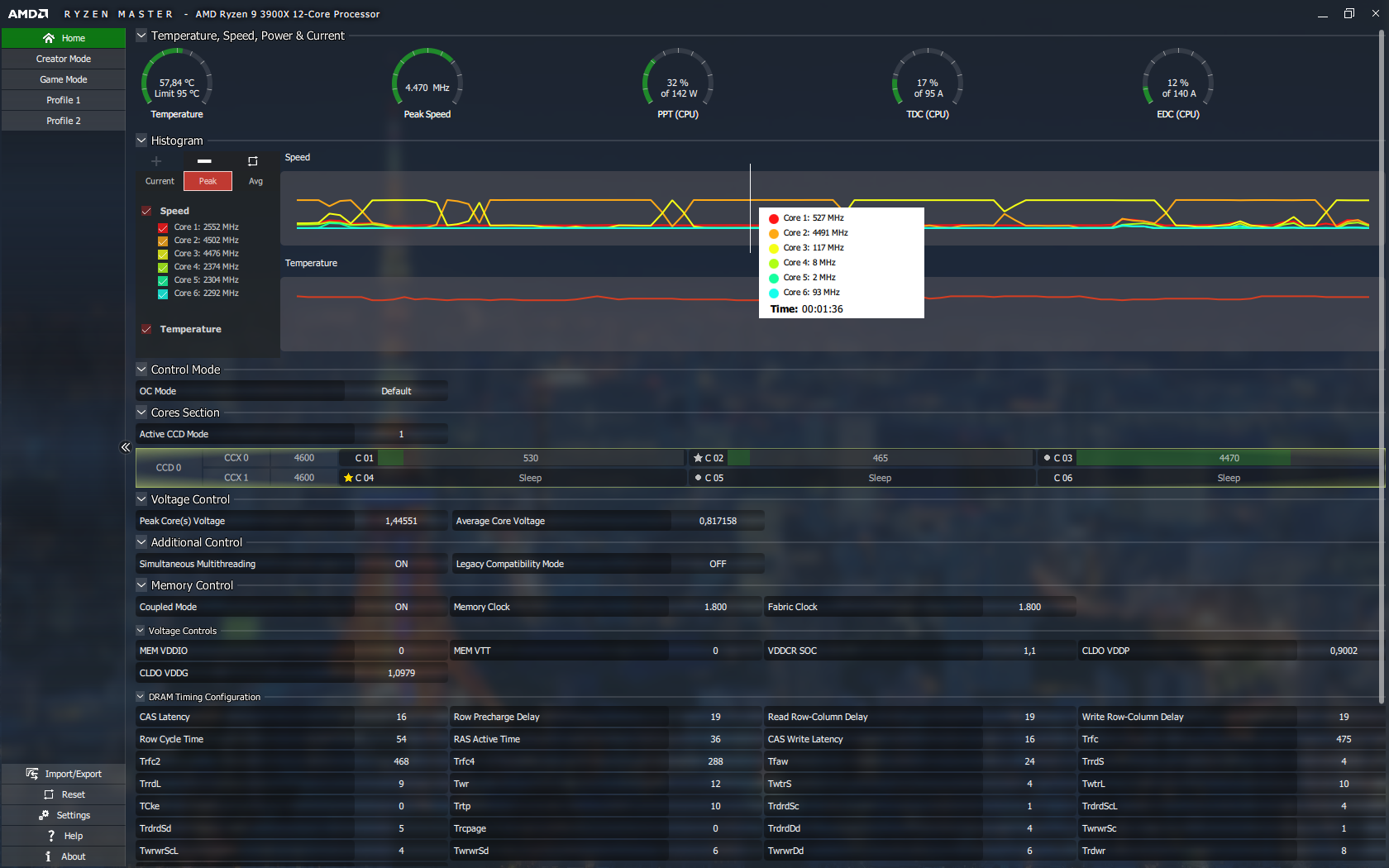Collapse the Cores Section
This screenshot has height=868, width=1389.
pos(141,413)
